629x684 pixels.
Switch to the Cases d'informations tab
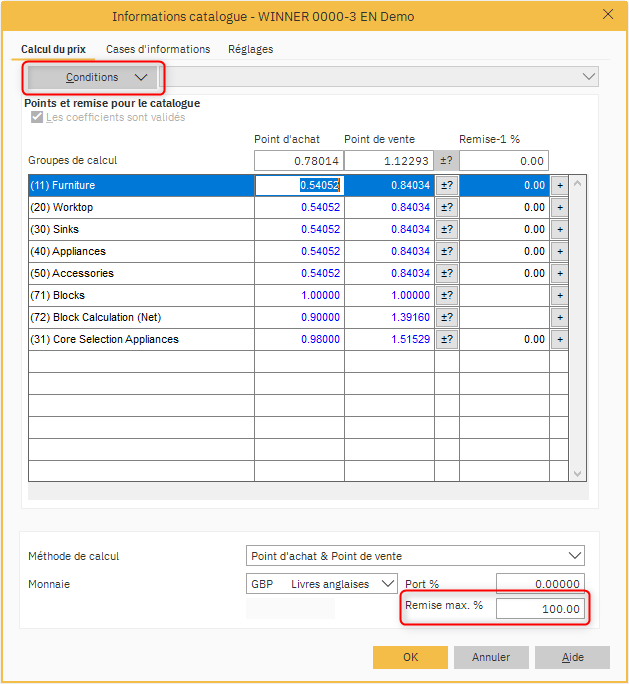pos(158,49)
